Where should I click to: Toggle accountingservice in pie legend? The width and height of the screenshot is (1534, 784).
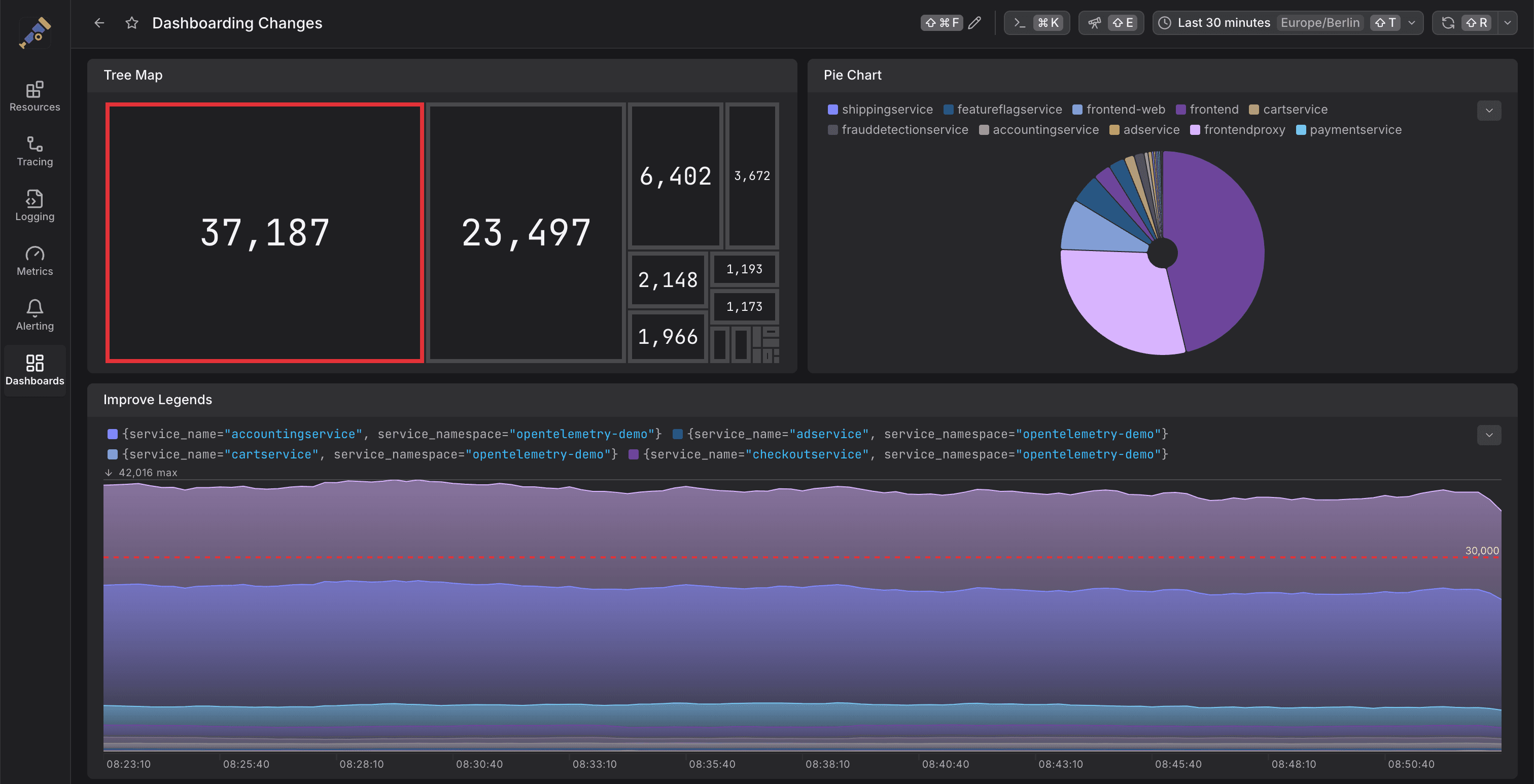[x=1038, y=130]
